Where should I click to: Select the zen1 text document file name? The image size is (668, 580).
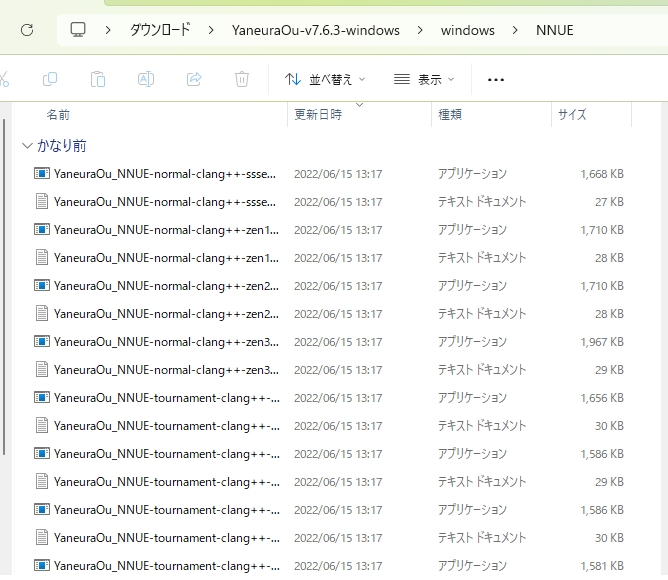166,258
